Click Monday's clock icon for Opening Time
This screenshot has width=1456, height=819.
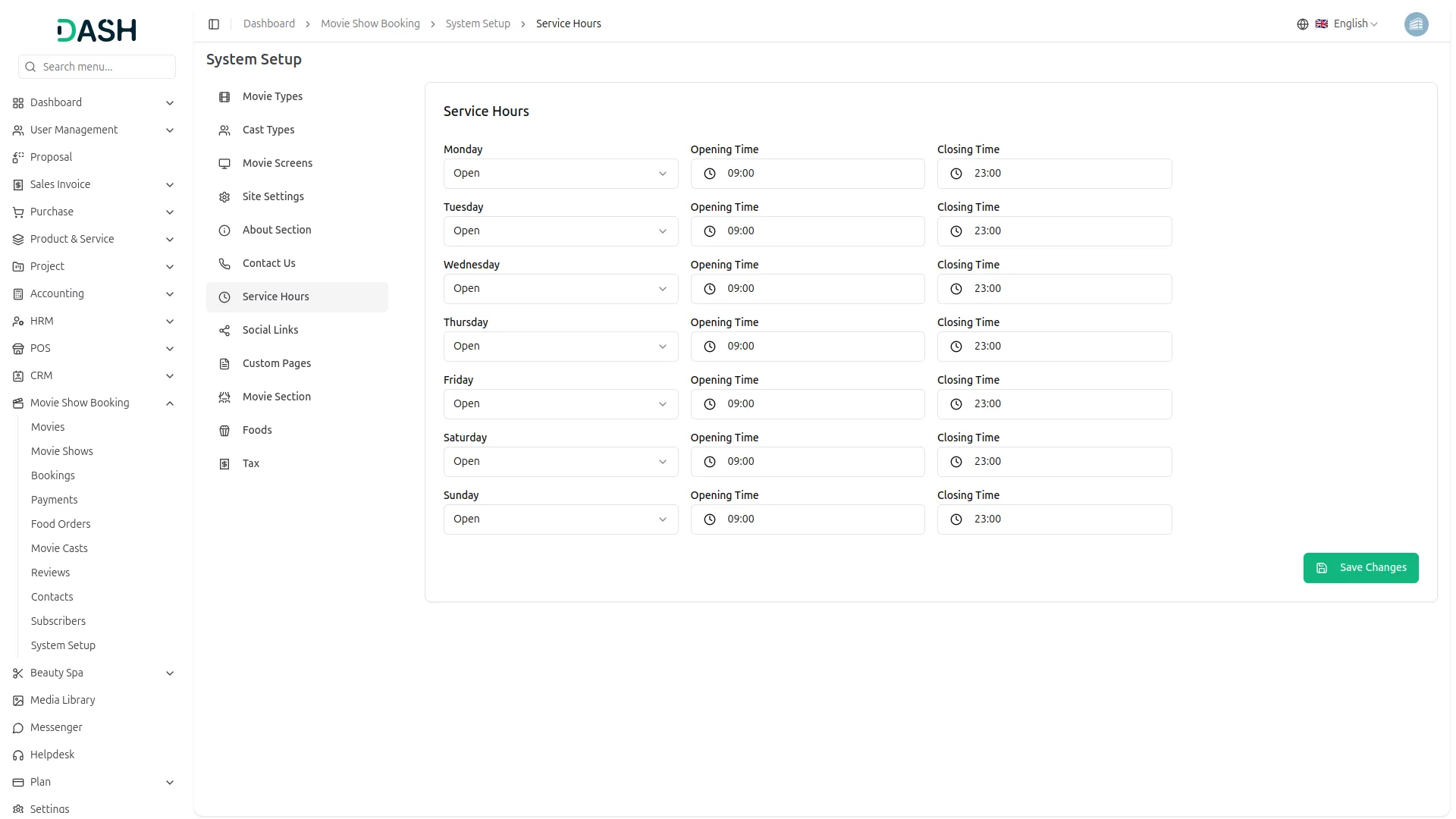709,173
